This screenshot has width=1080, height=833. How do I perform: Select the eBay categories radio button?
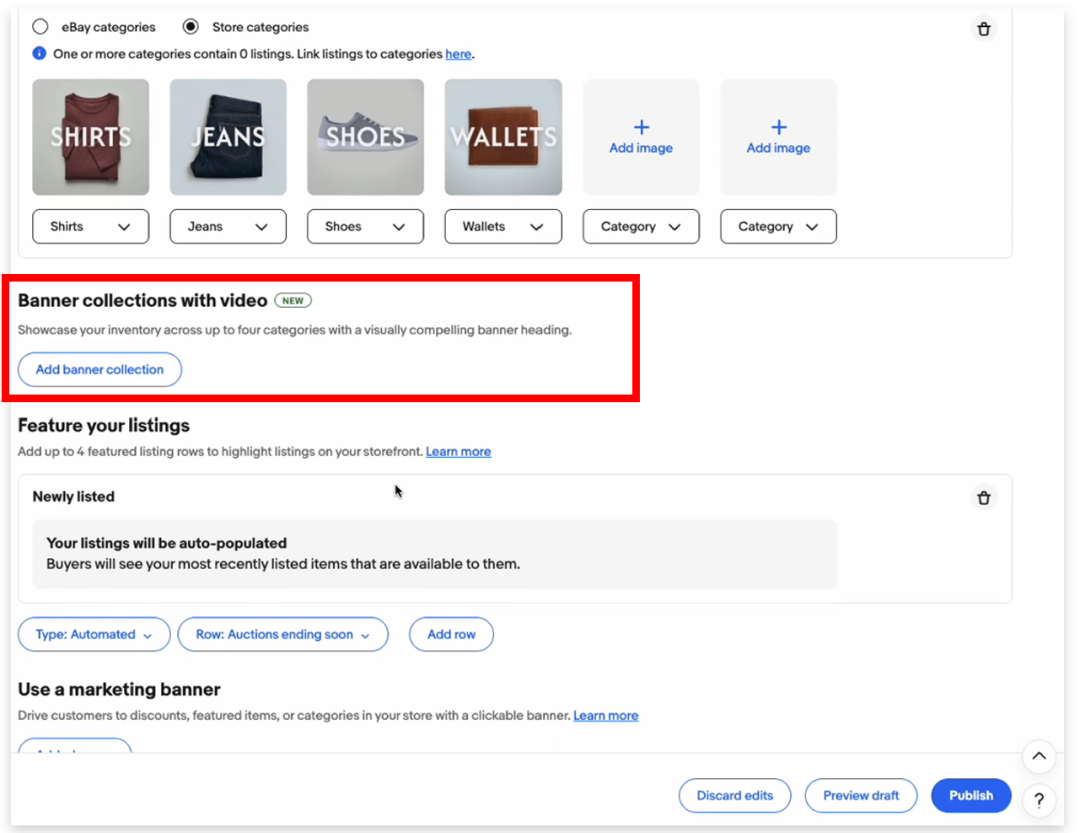[40, 27]
